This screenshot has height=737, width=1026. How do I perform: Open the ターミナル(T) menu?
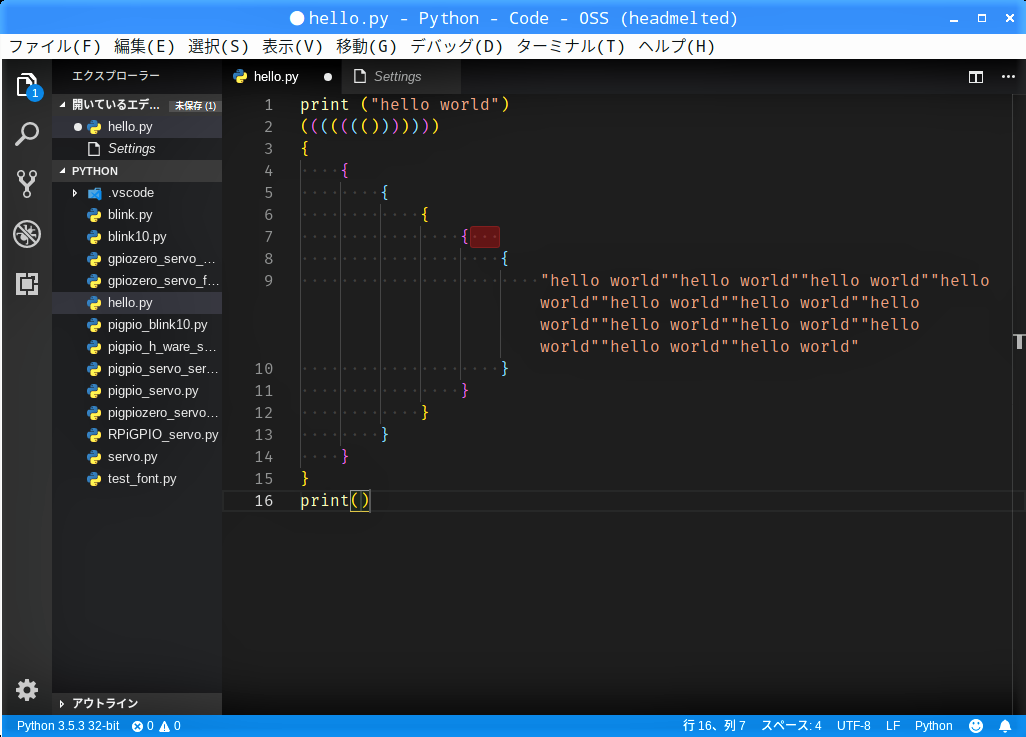[x=570, y=46]
